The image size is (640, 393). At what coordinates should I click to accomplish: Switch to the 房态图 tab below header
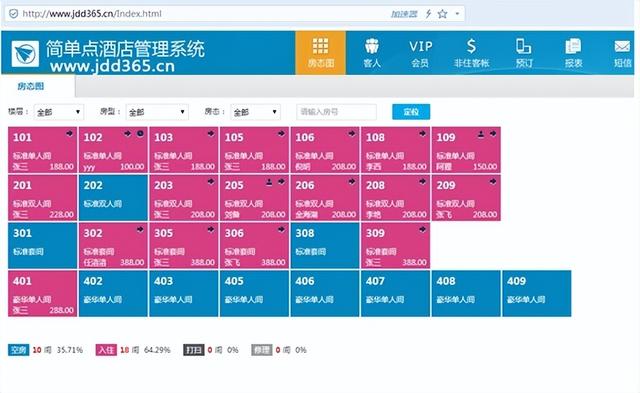(x=31, y=86)
